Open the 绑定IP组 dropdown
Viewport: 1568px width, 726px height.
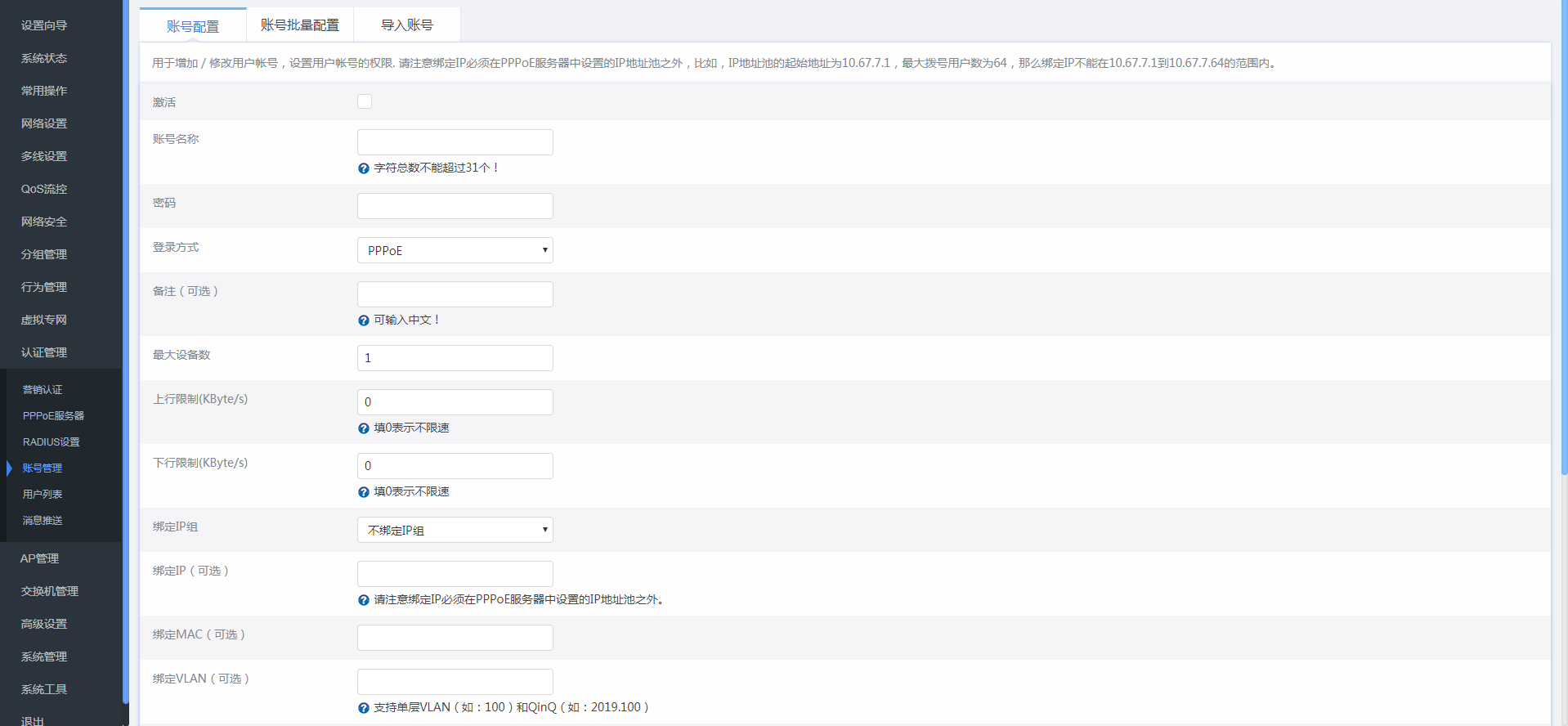point(455,530)
